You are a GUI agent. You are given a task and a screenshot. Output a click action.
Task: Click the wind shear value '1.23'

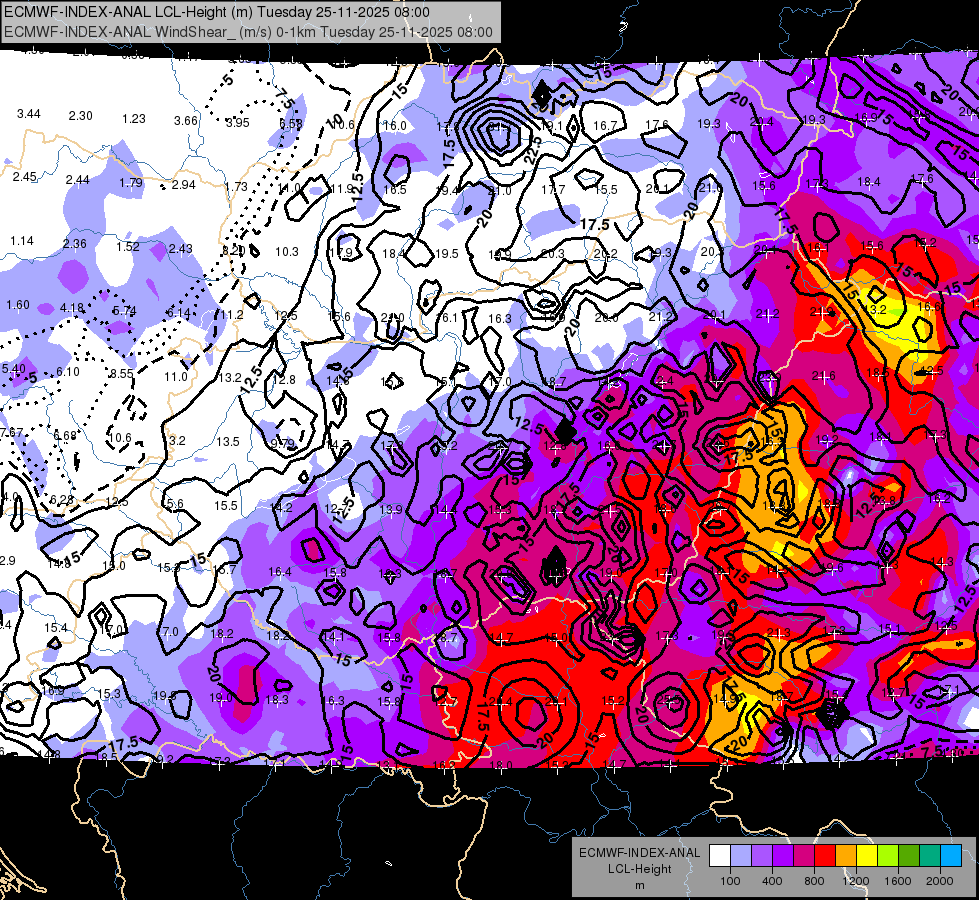134,119
